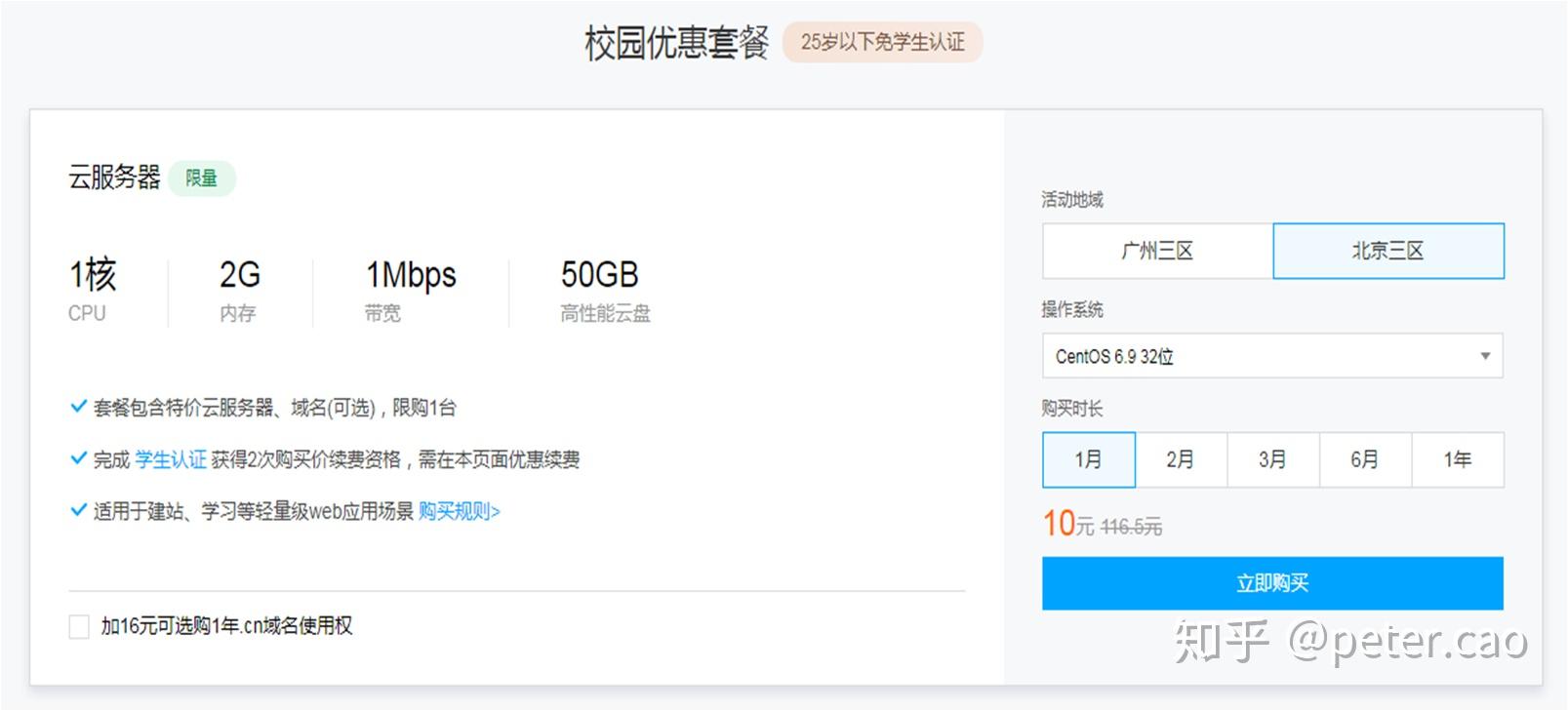Choose the 1月 purchase duration
1568x711 pixels.
pyautogui.click(x=1089, y=459)
